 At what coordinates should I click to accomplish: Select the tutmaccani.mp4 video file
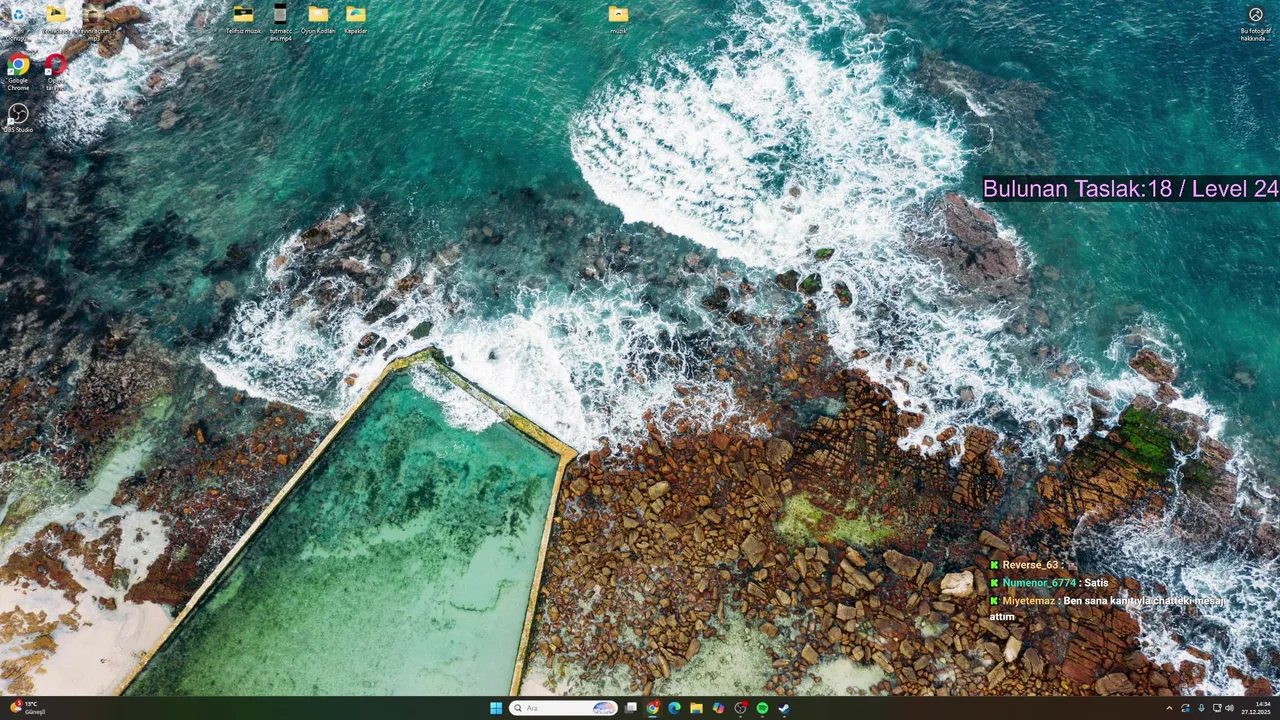tap(280, 22)
